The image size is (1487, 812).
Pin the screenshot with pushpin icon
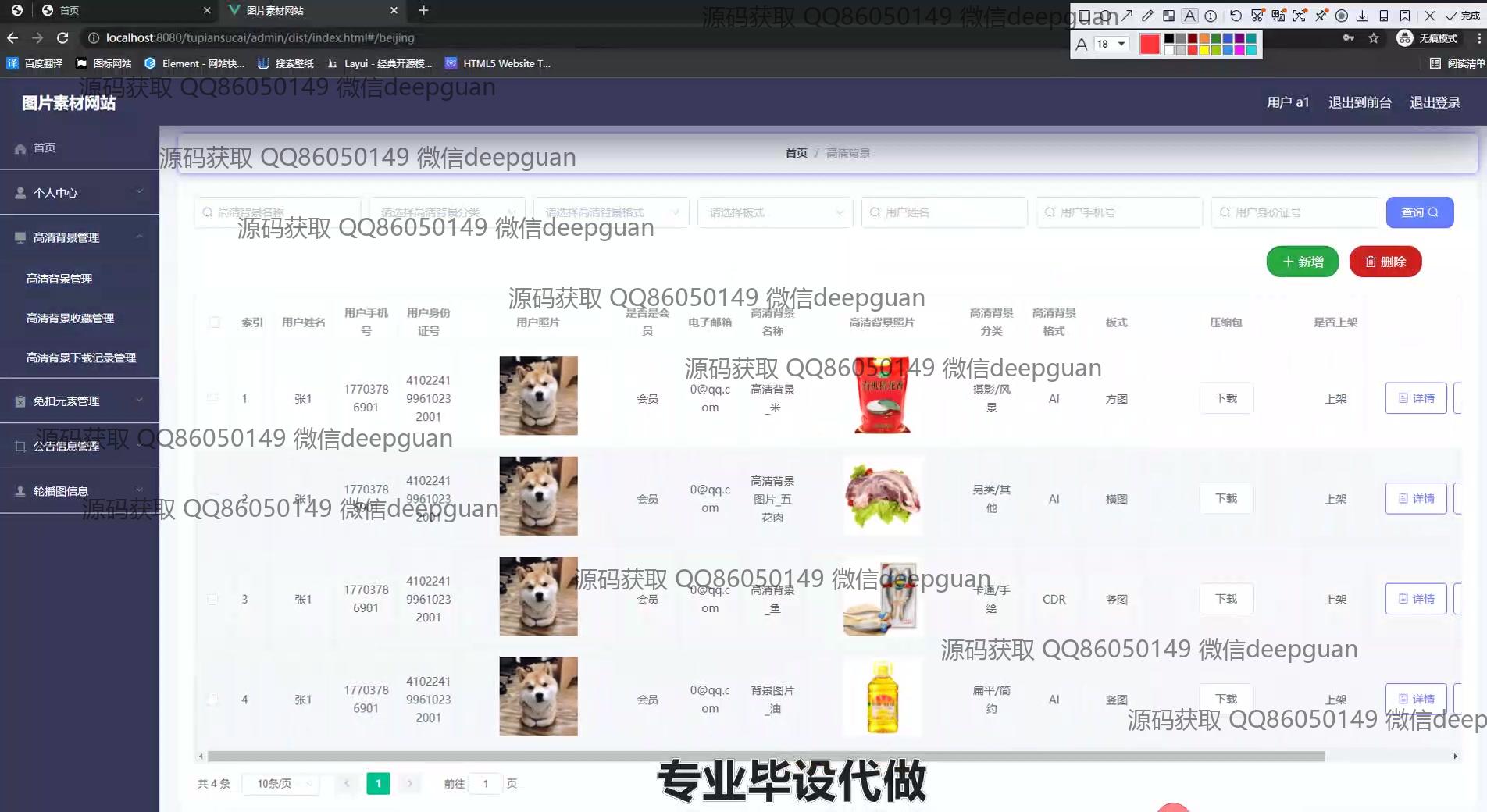pos(1321,16)
